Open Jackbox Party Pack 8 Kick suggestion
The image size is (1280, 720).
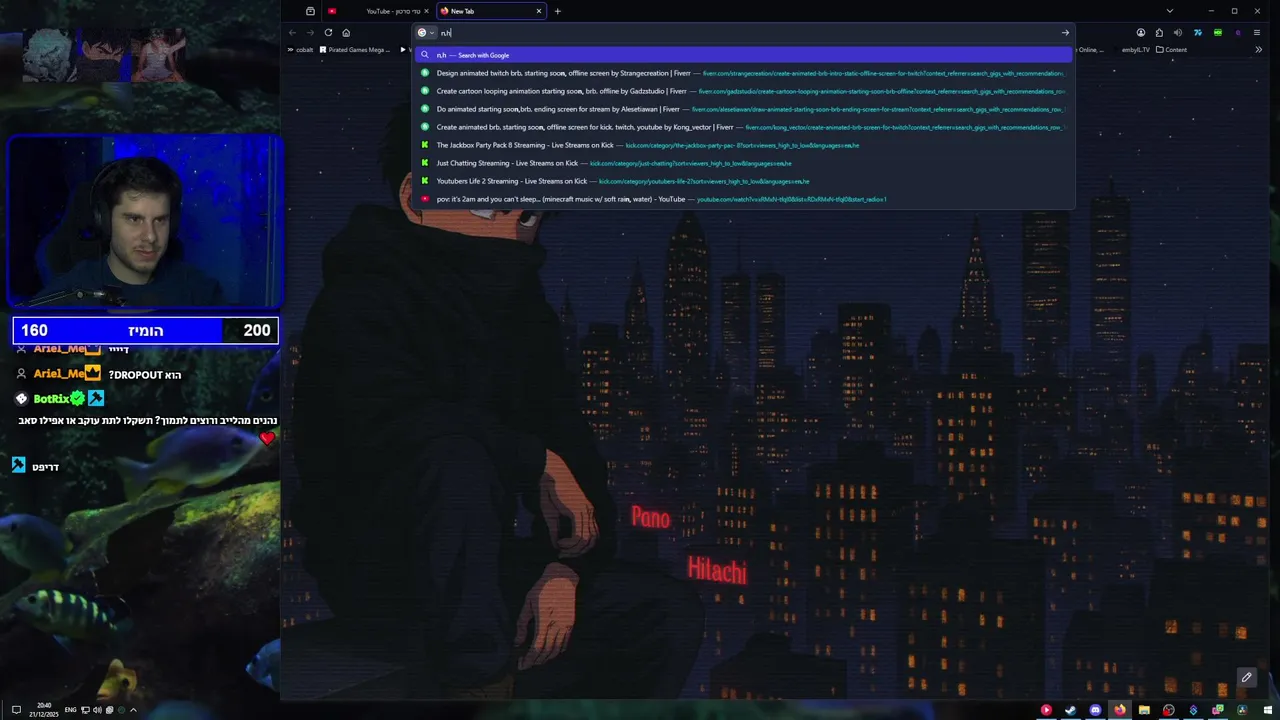click(744, 145)
